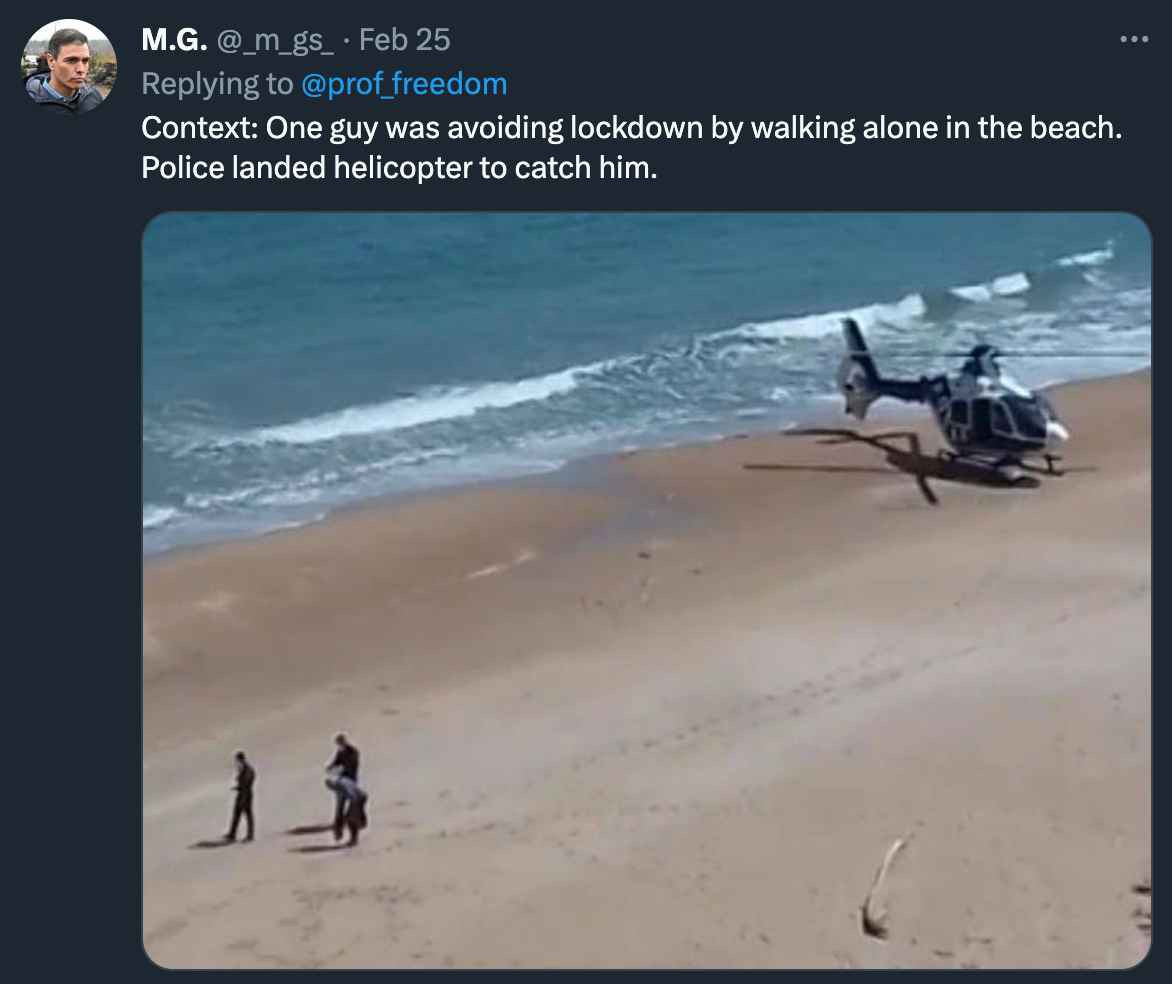Image resolution: width=1172 pixels, height=984 pixels.
Task: Open M.G.'s profile picture avatar
Action: point(69,66)
